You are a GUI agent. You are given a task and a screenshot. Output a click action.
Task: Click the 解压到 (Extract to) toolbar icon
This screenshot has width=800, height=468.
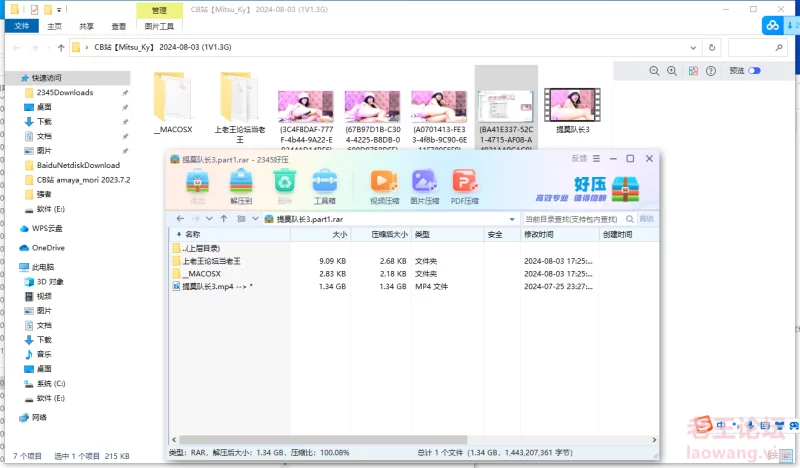(241, 185)
